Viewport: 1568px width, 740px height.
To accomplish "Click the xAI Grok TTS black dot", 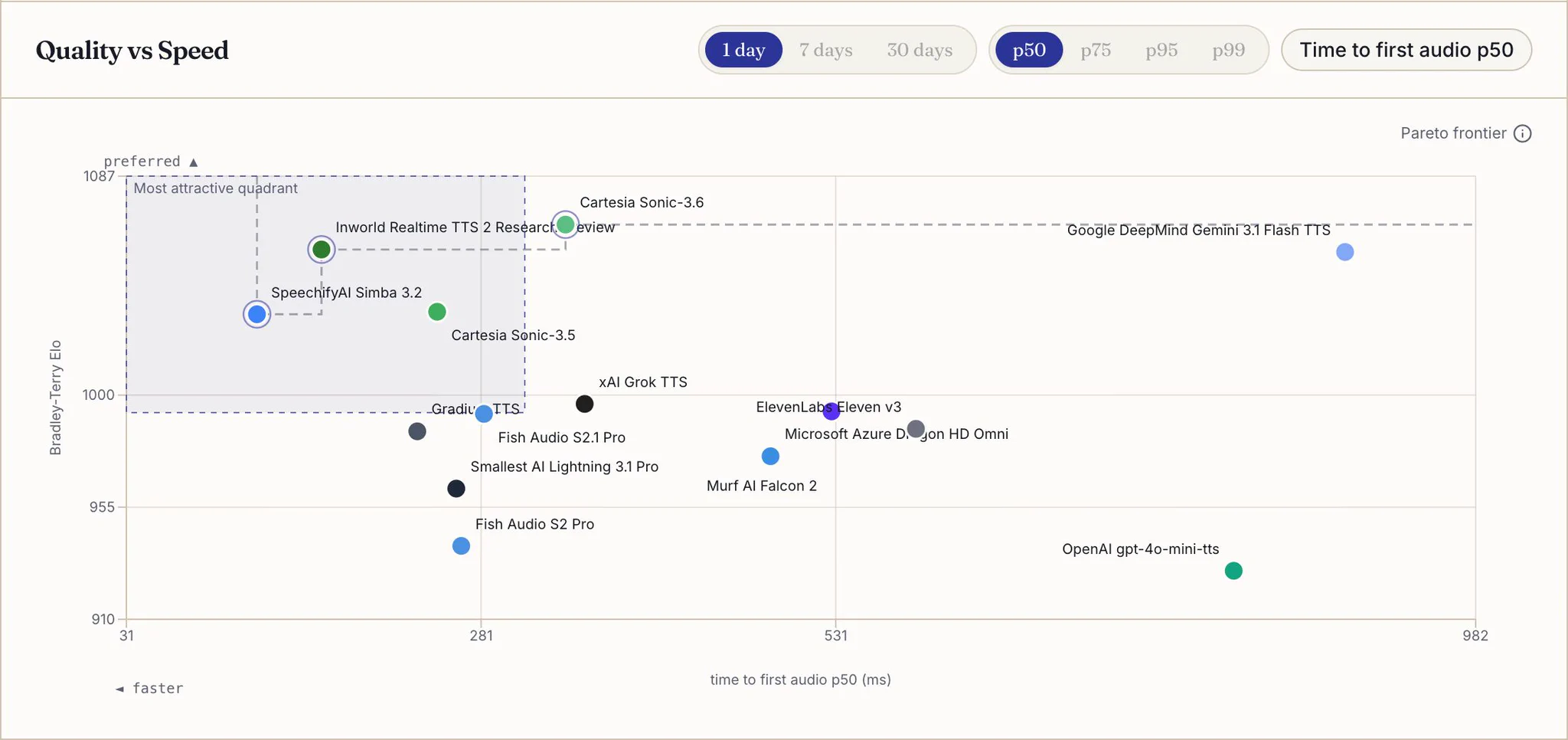I will coord(584,404).
